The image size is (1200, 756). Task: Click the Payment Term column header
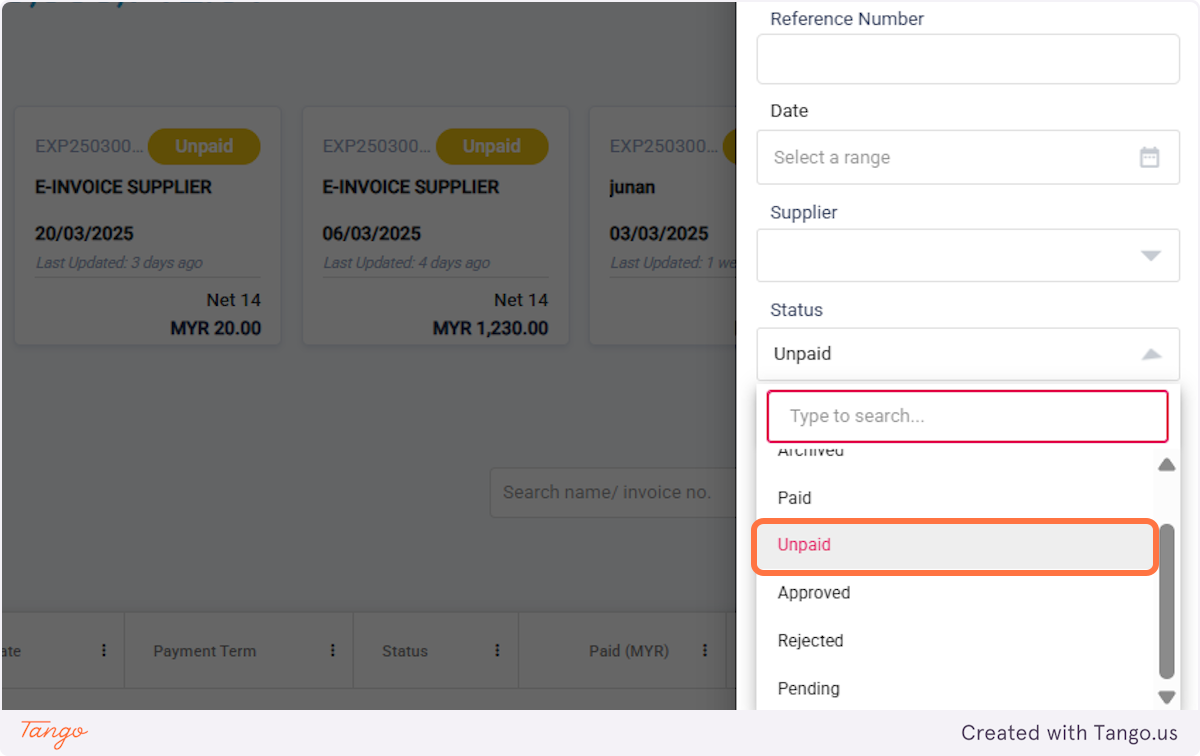coord(238,650)
